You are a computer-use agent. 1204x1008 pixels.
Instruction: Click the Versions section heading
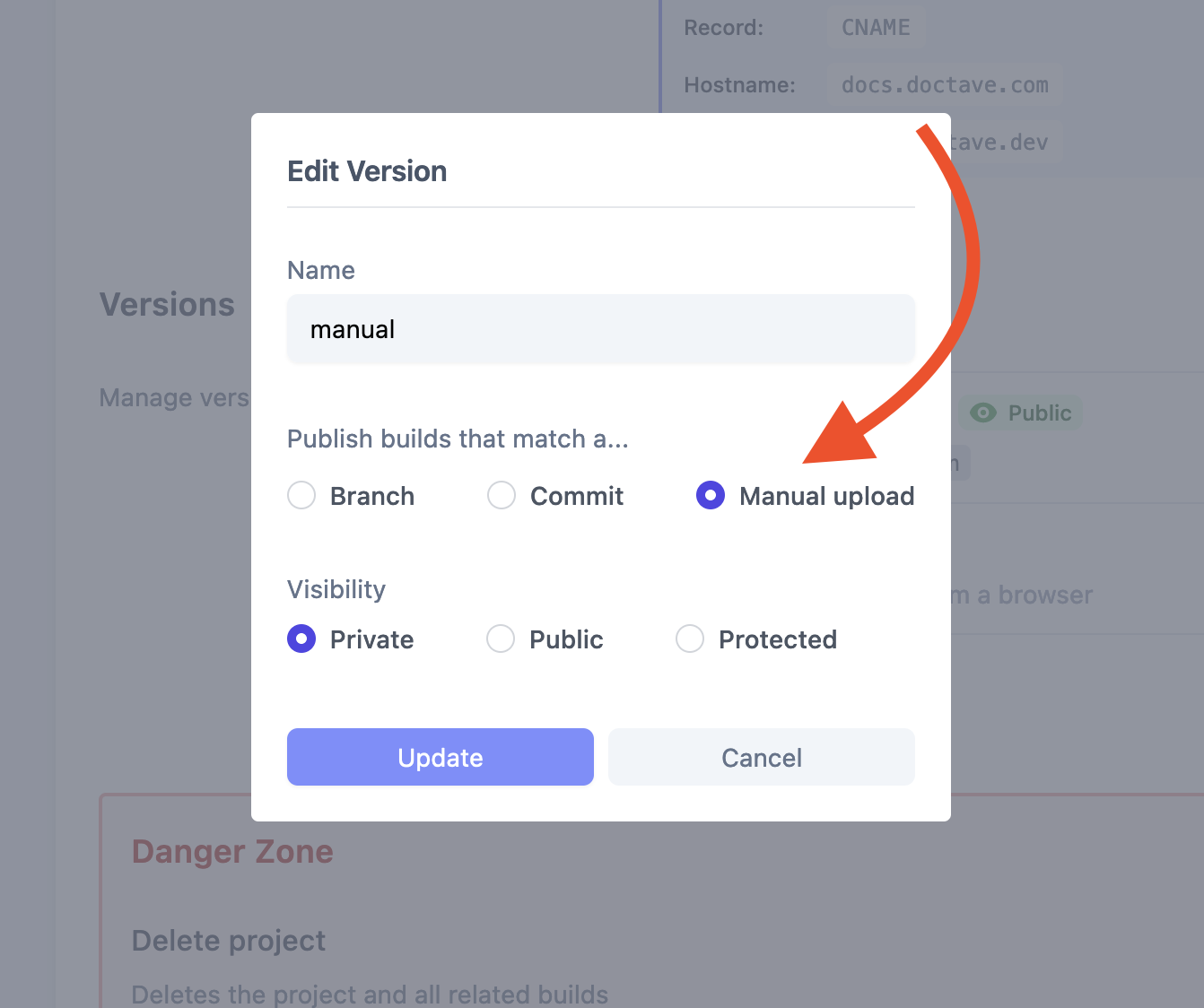tap(167, 304)
